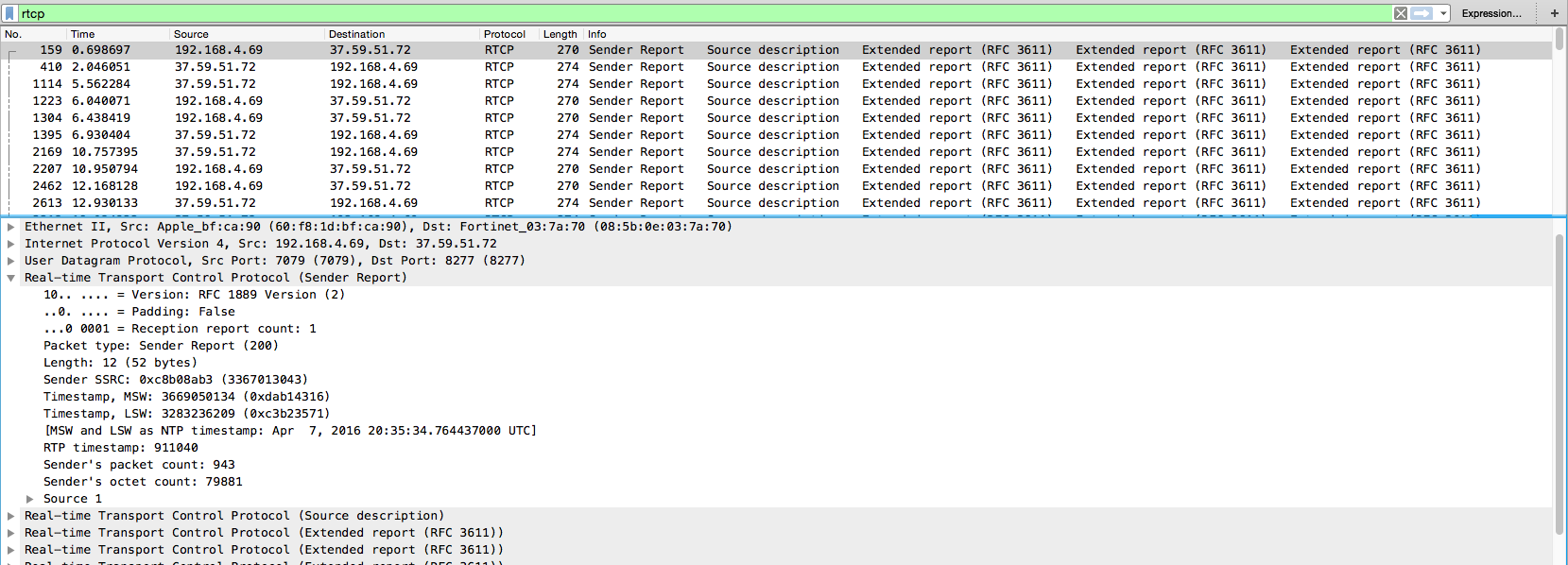Expand the second Extended report (RFC 3611) node

10,550
